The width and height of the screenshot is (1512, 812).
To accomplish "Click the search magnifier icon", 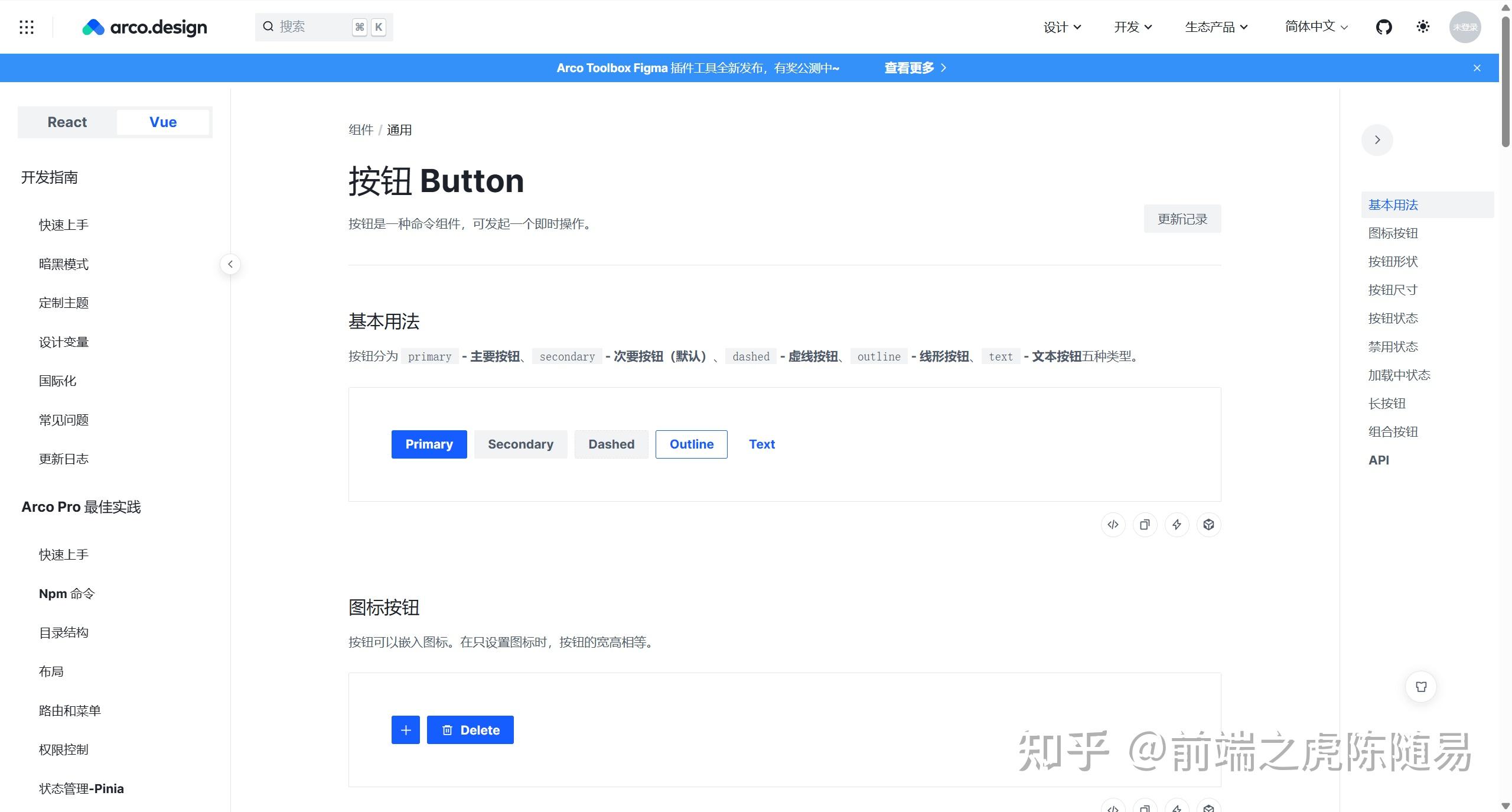I will 269,27.
